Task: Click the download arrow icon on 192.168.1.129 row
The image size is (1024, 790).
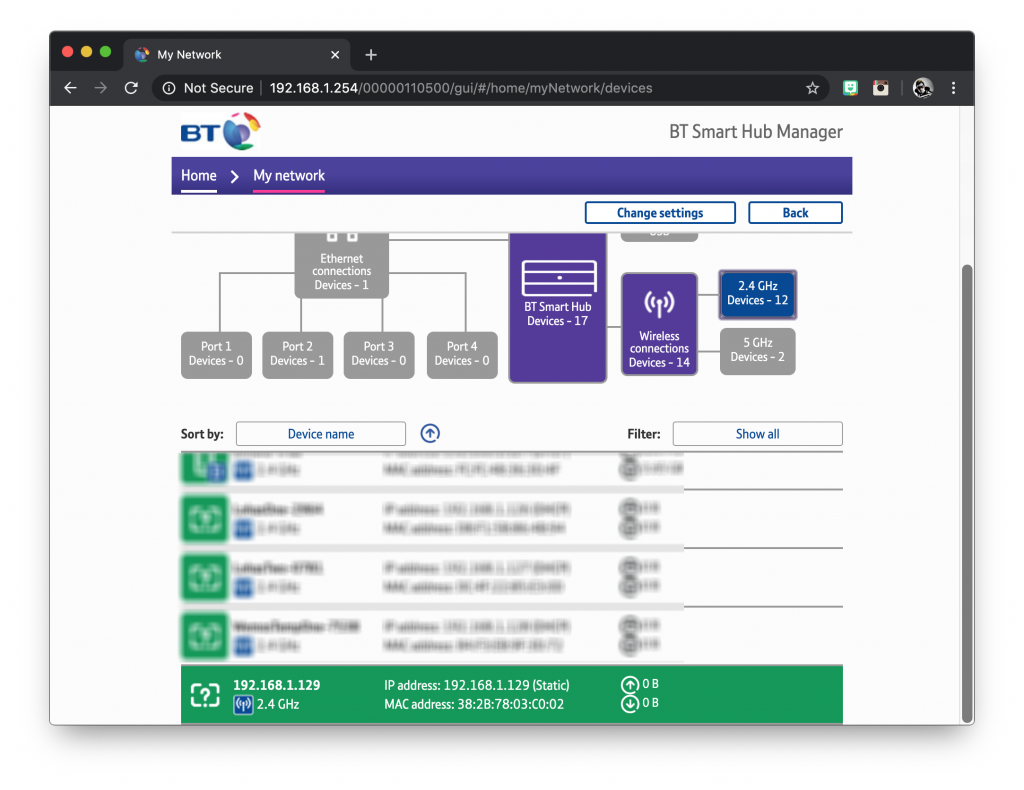Action: [x=630, y=704]
